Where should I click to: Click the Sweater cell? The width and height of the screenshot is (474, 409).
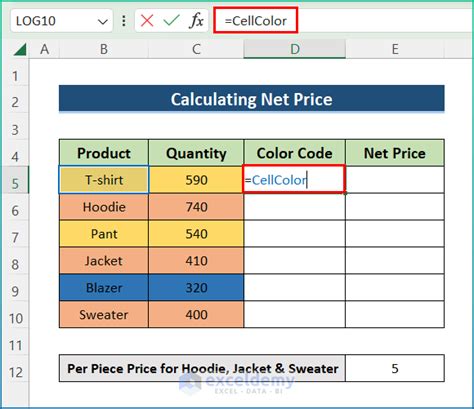click(x=104, y=315)
